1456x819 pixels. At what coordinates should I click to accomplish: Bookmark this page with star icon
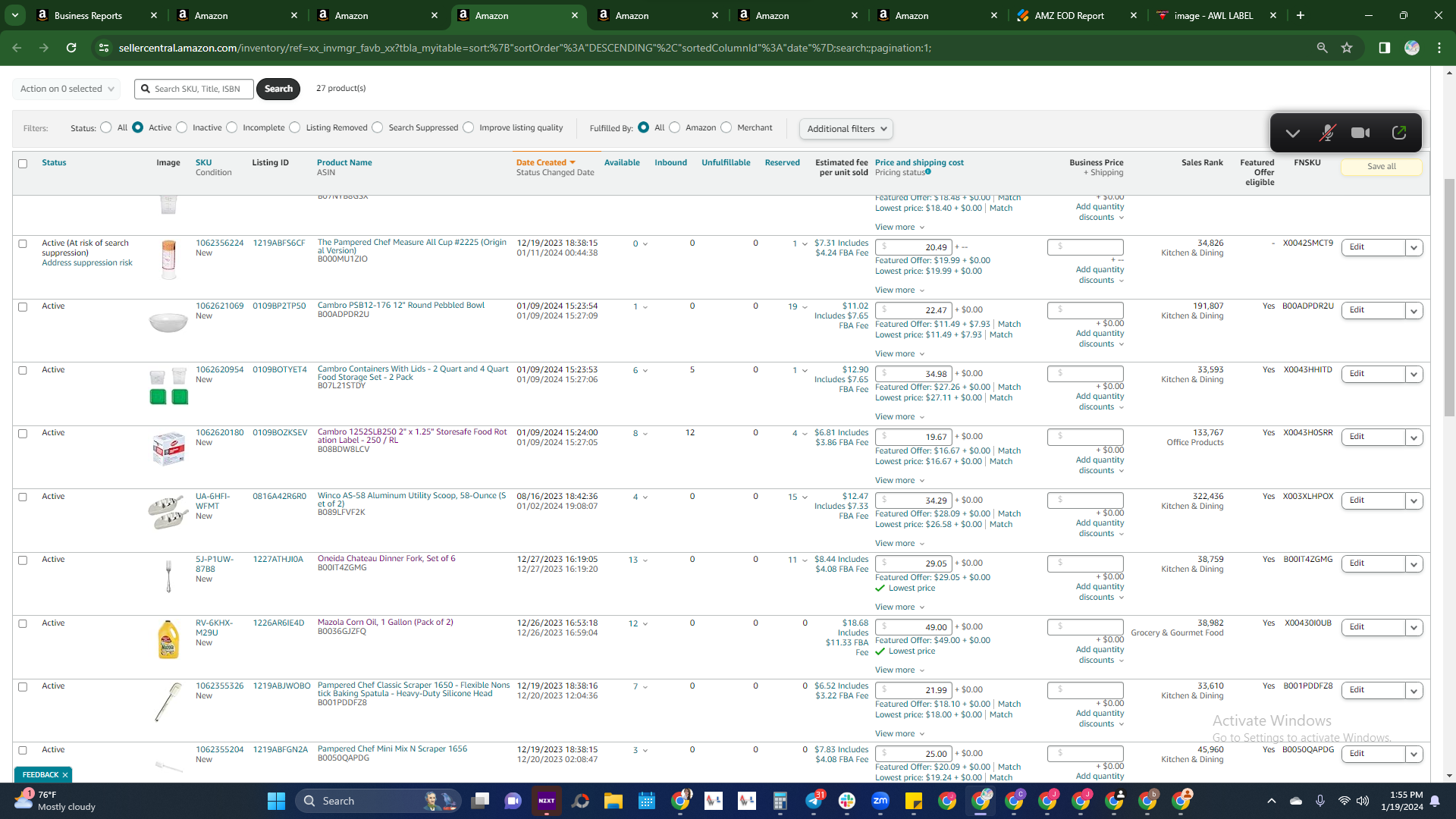1347,48
